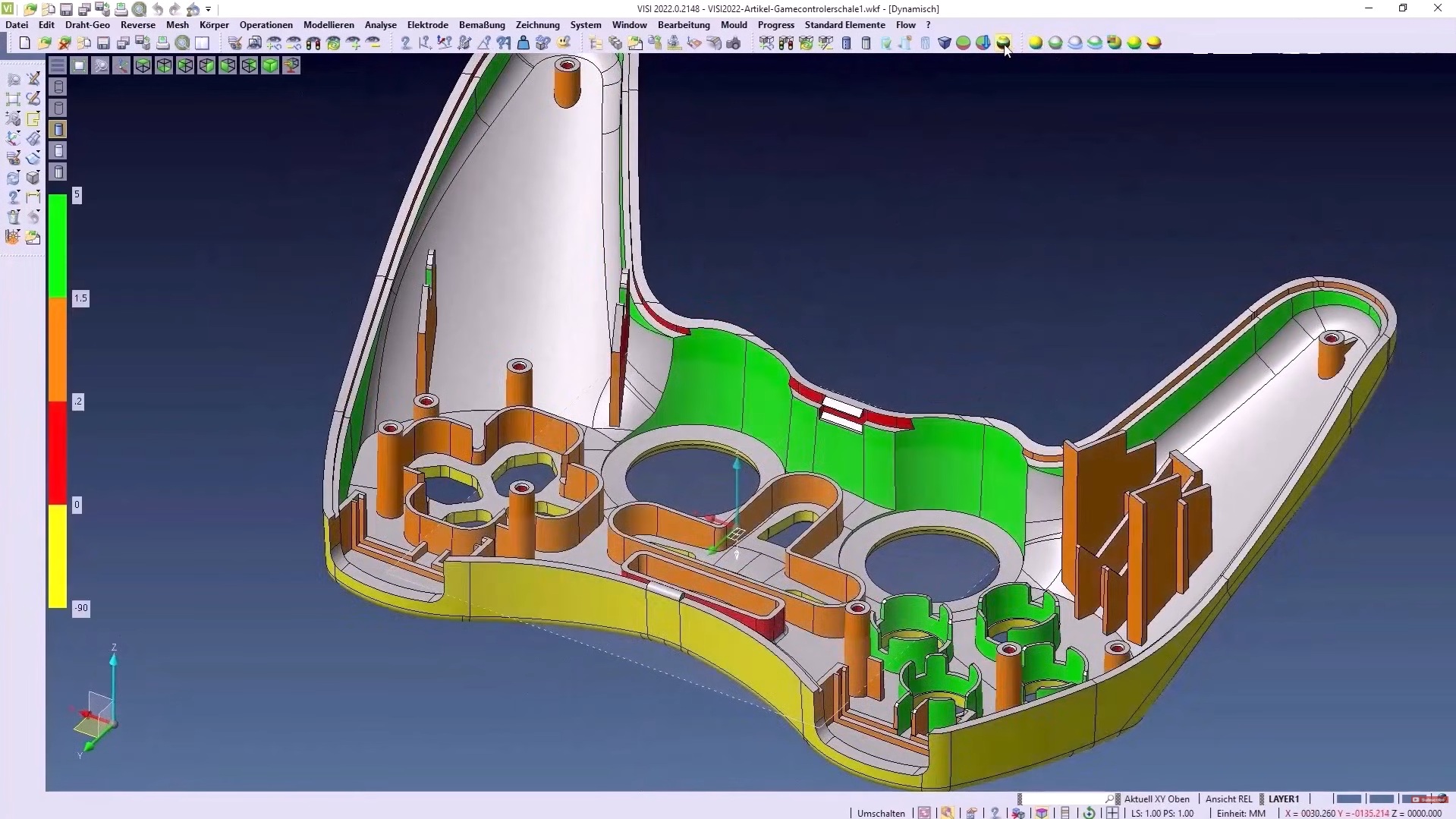Click the solid green cube view icon
Screen dimensions: 1456x819
[x=270, y=66]
